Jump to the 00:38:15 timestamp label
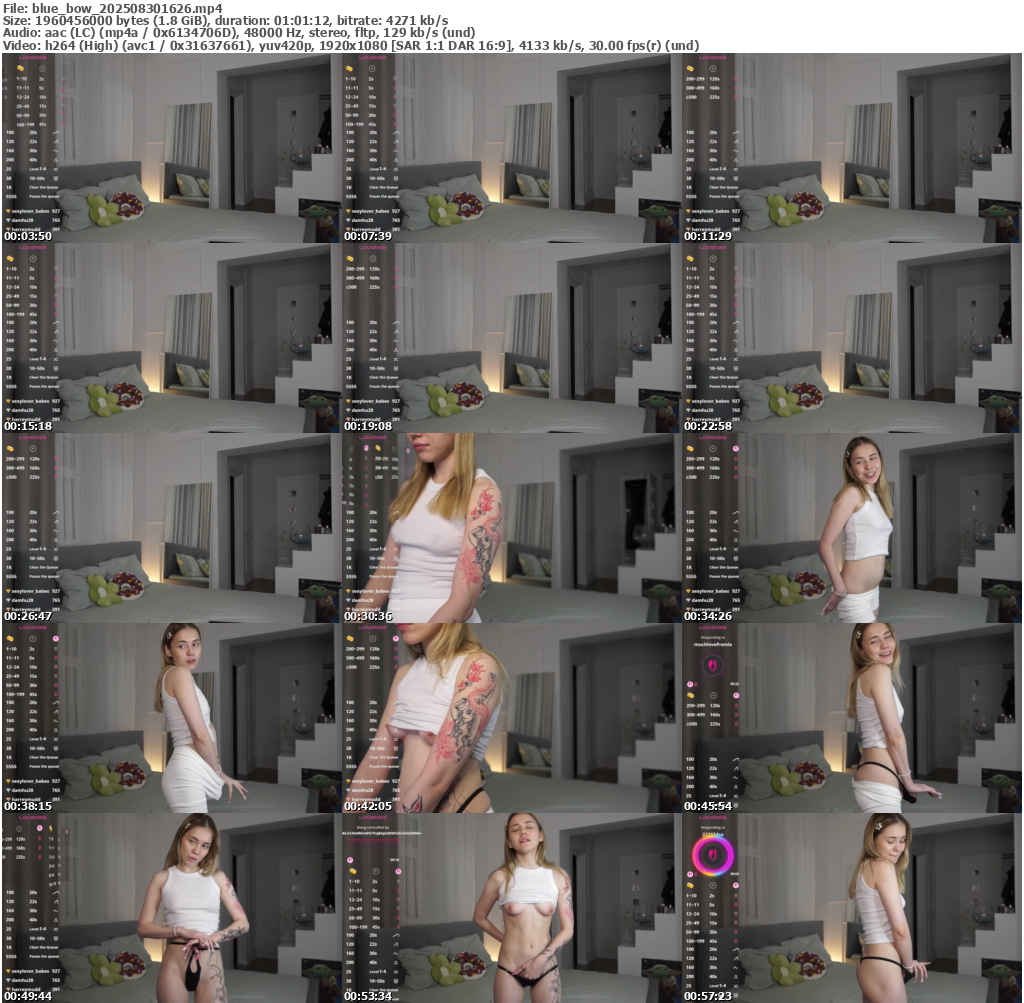Image resolution: width=1024 pixels, height=1003 pixels. pos(29,806)
